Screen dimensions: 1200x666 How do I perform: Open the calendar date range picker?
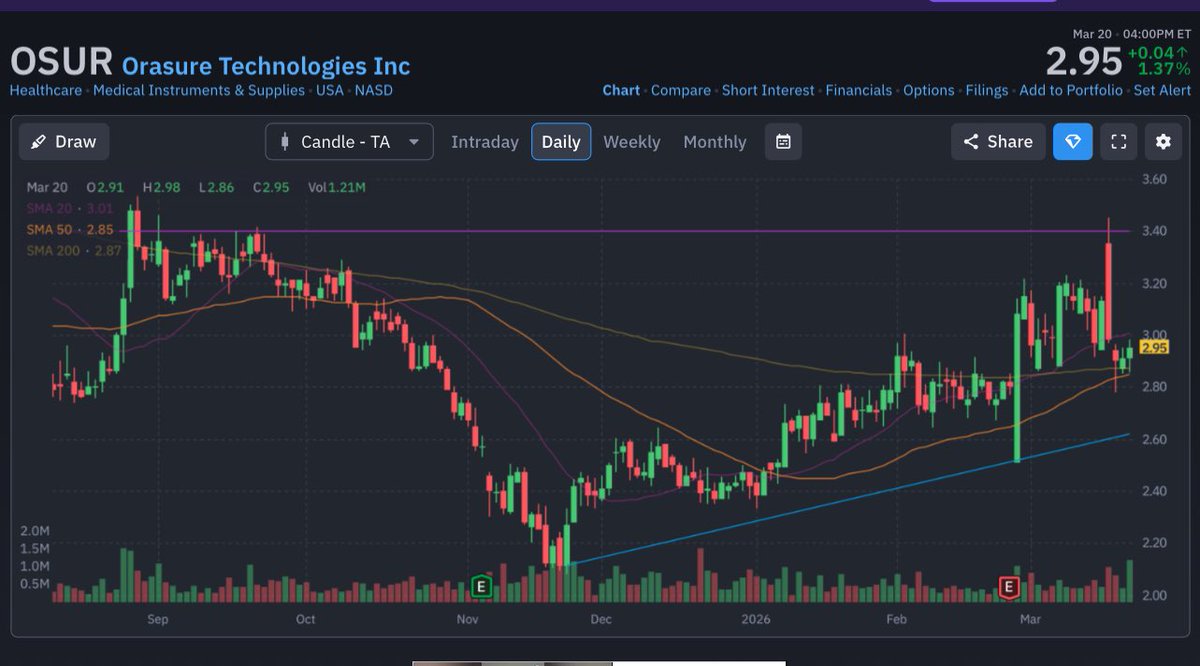click(783, 142)
